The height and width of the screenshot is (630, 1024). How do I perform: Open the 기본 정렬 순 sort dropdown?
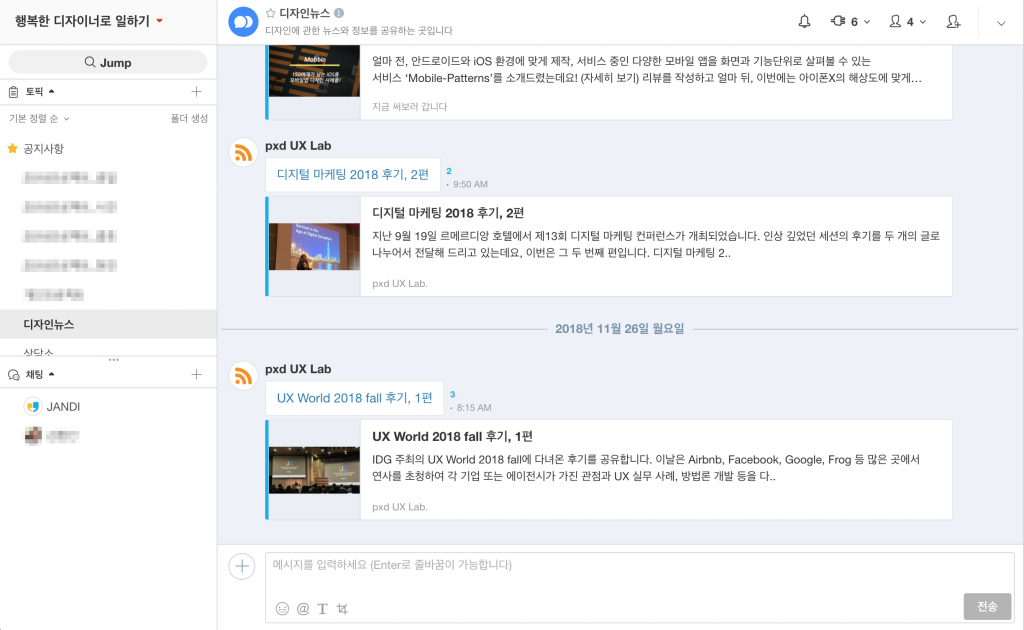pyautogui.click(x=39, y=118)
